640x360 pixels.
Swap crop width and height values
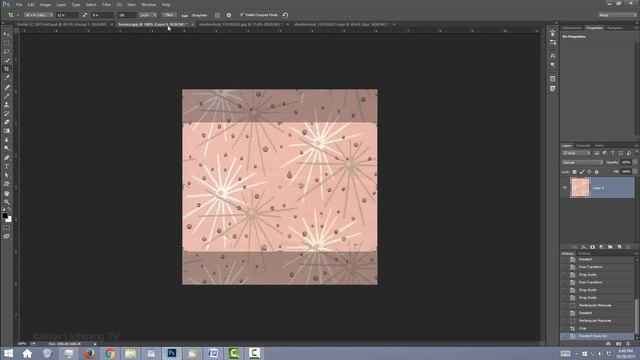84,15
